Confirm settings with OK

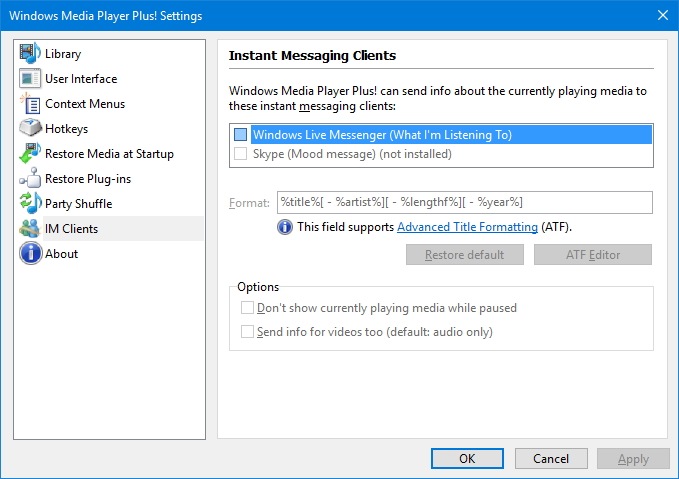coord(467,459)
